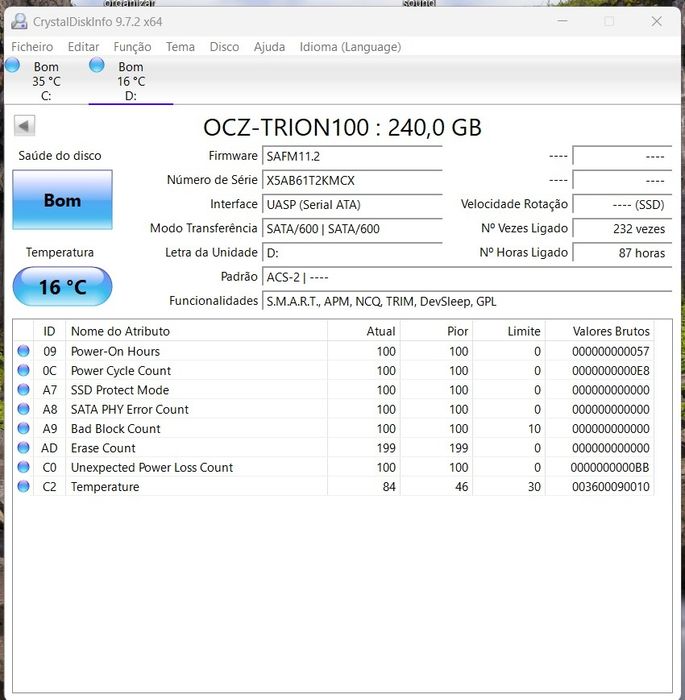Click the CrystalDiskInfo app icon in title bar
The width and height of the screenshot is (685, 700).
19,21
